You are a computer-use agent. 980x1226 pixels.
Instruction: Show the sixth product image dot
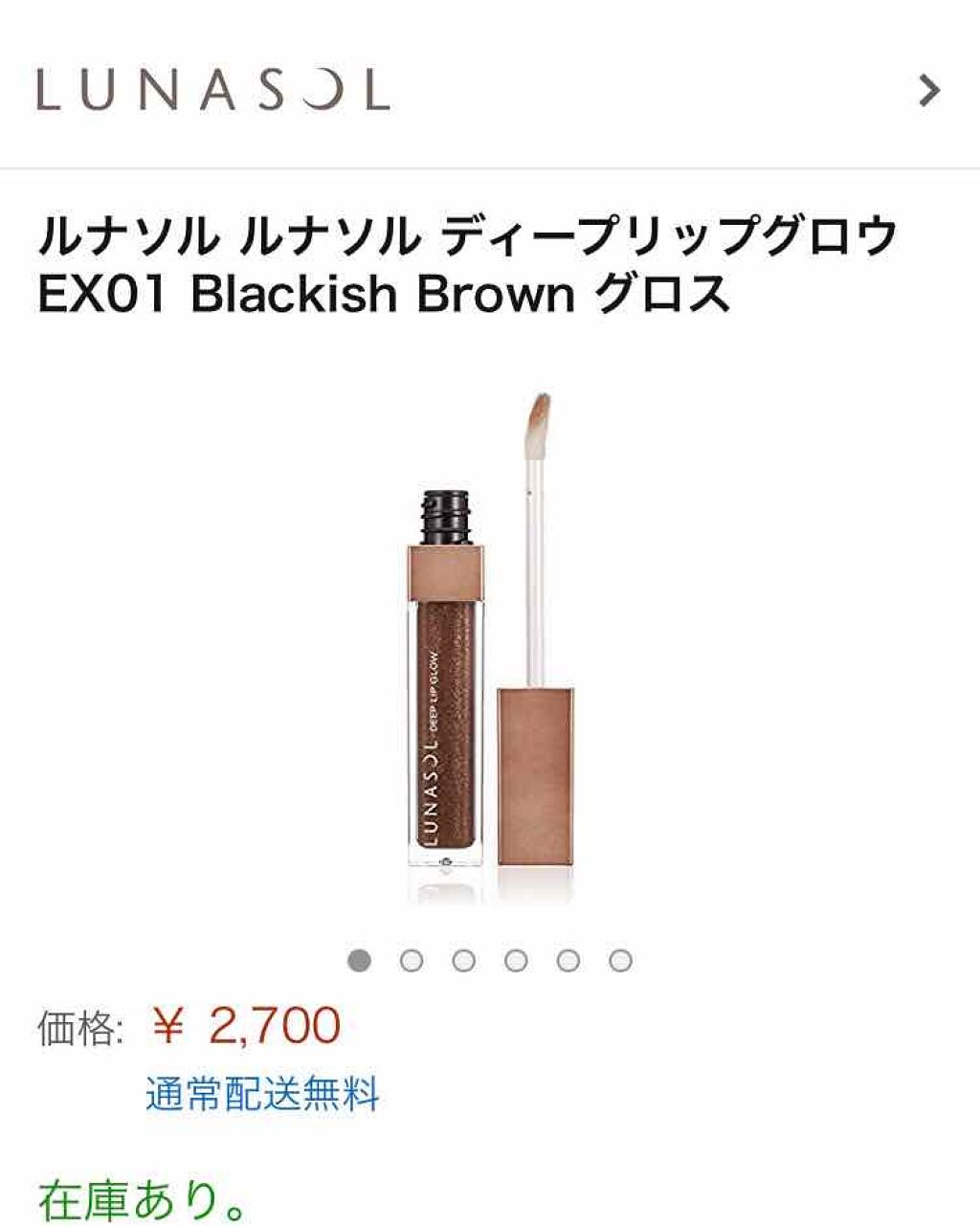(x=620, y=959)
